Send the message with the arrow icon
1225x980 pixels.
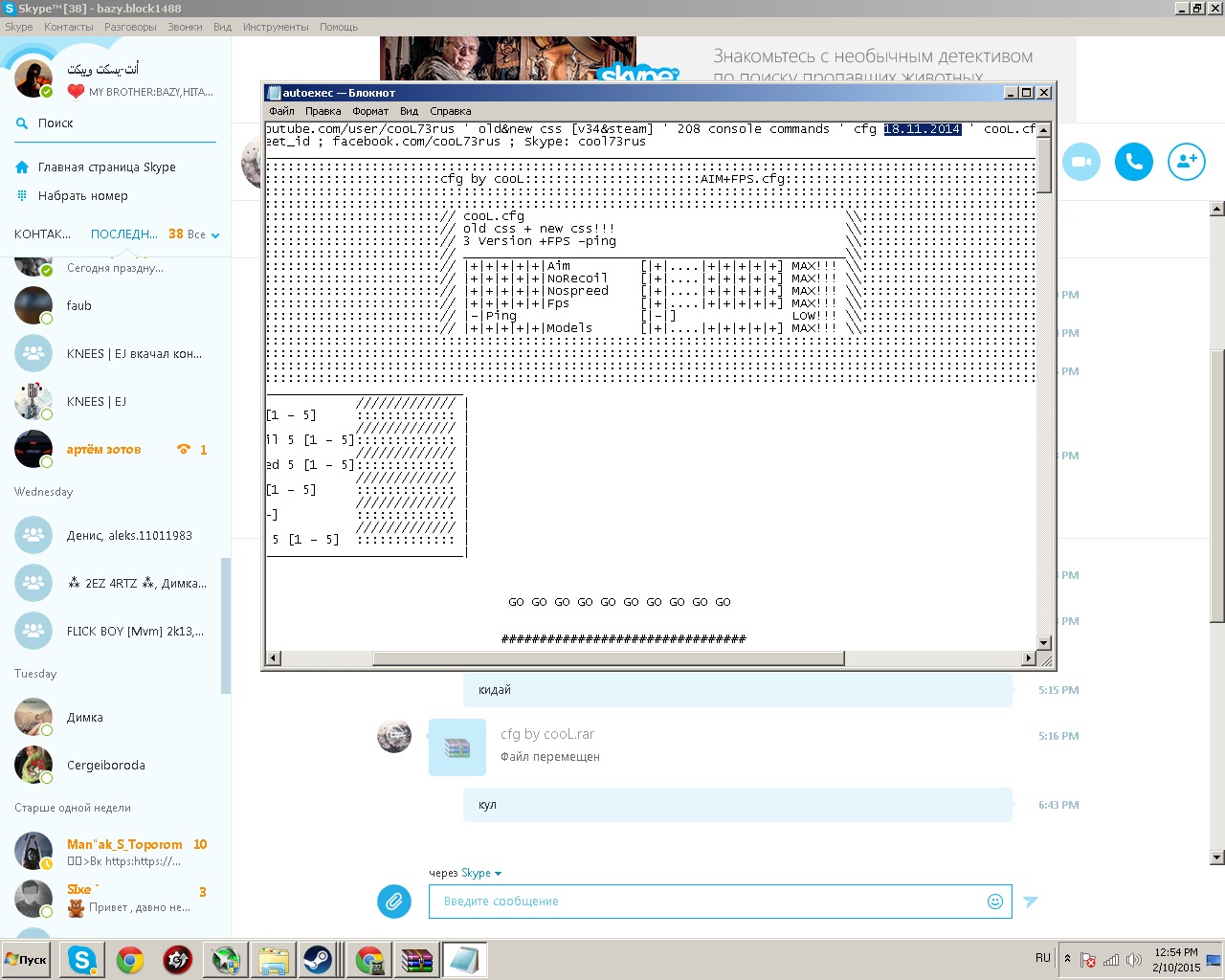[x=1031, y=902]
